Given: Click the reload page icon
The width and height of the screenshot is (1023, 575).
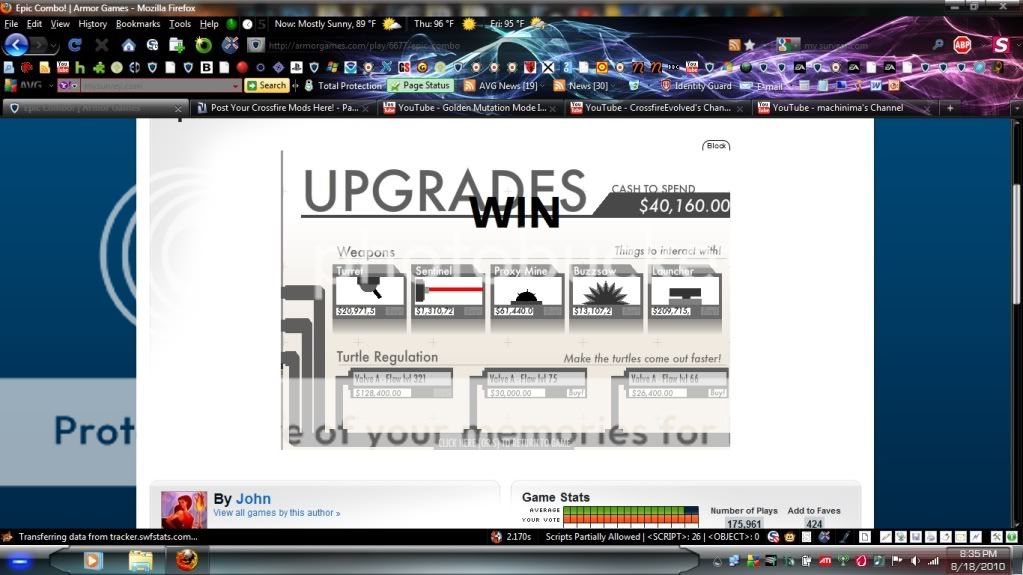Looking at the screenshot, I should 74,45.
